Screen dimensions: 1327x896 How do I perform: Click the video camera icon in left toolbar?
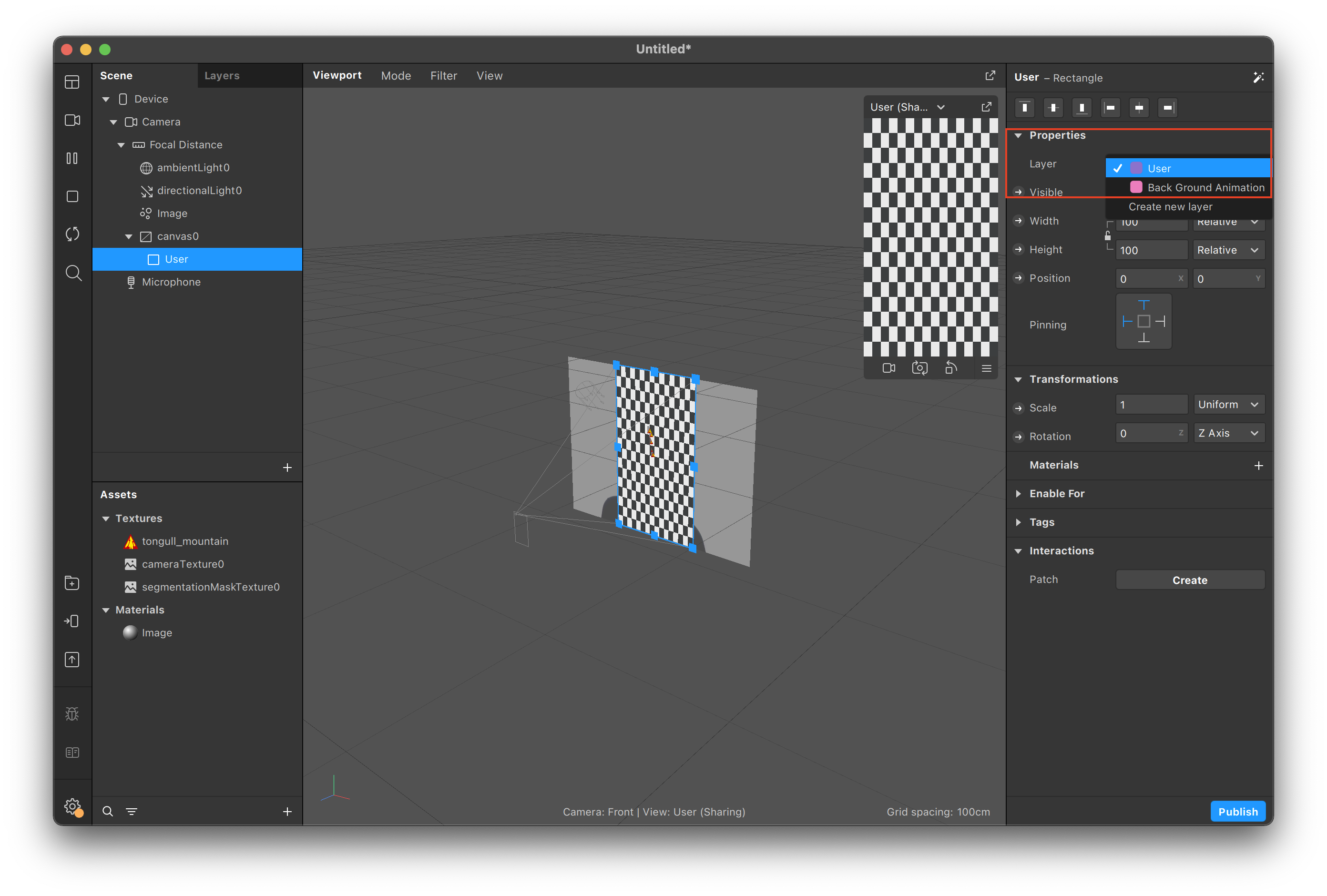pyautogui.click(x=72, y=120)
